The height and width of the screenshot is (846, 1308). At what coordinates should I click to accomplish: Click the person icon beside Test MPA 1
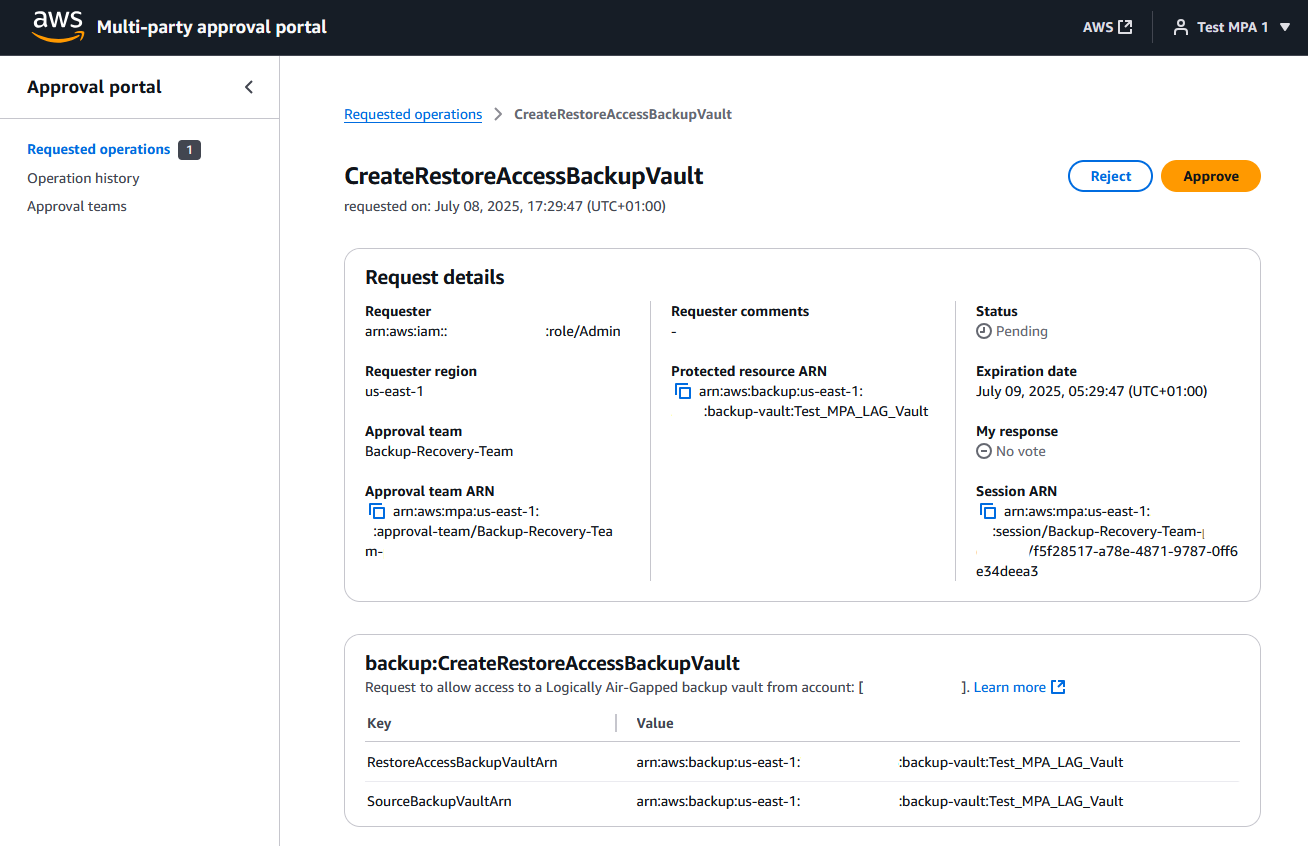pos(1181,27)
